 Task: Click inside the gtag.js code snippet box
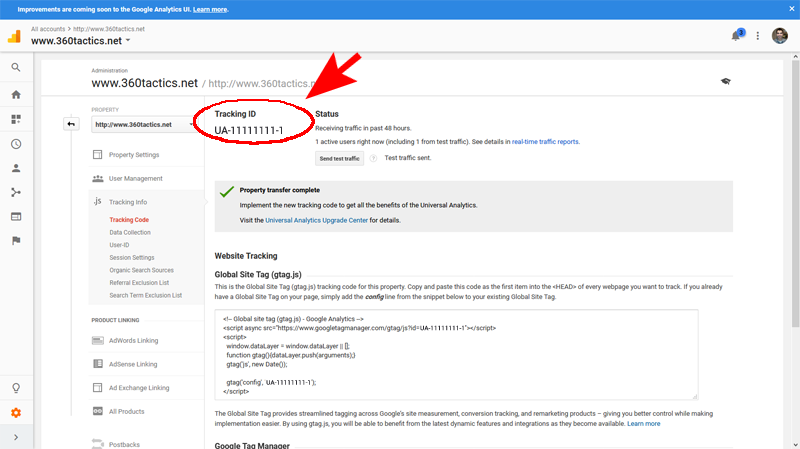click(x=456, y=355)
